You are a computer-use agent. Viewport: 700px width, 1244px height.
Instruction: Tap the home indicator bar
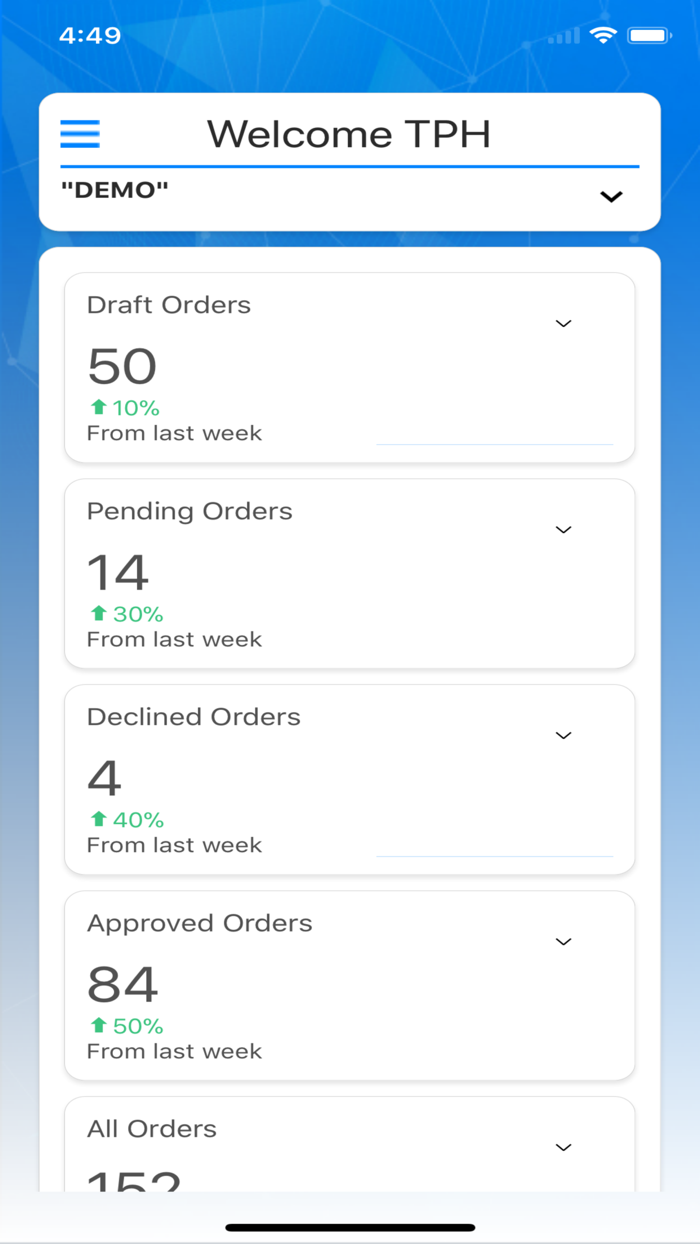(x=350, y=1227)
